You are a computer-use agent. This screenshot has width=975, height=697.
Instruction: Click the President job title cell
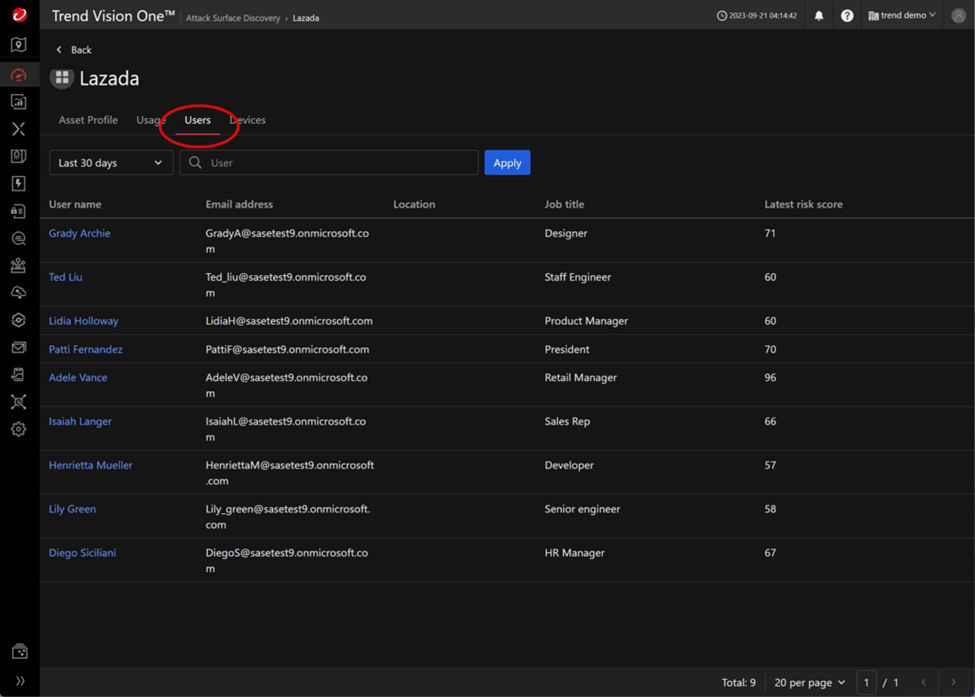[x=567, y=349]
